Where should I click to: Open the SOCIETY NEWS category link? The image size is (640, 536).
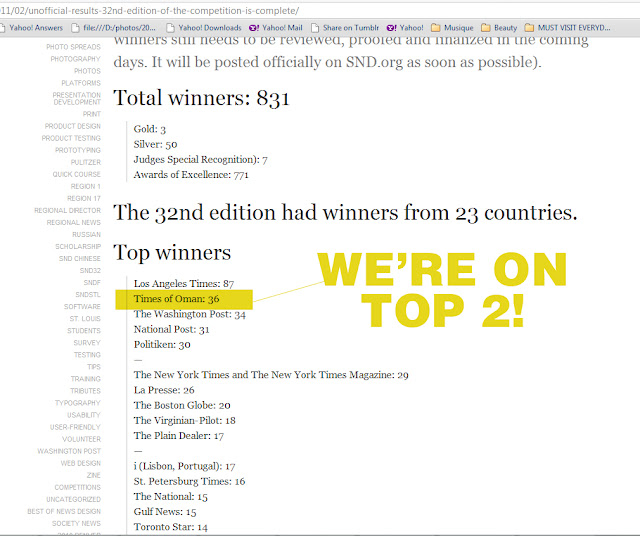(x=76, y=523)
